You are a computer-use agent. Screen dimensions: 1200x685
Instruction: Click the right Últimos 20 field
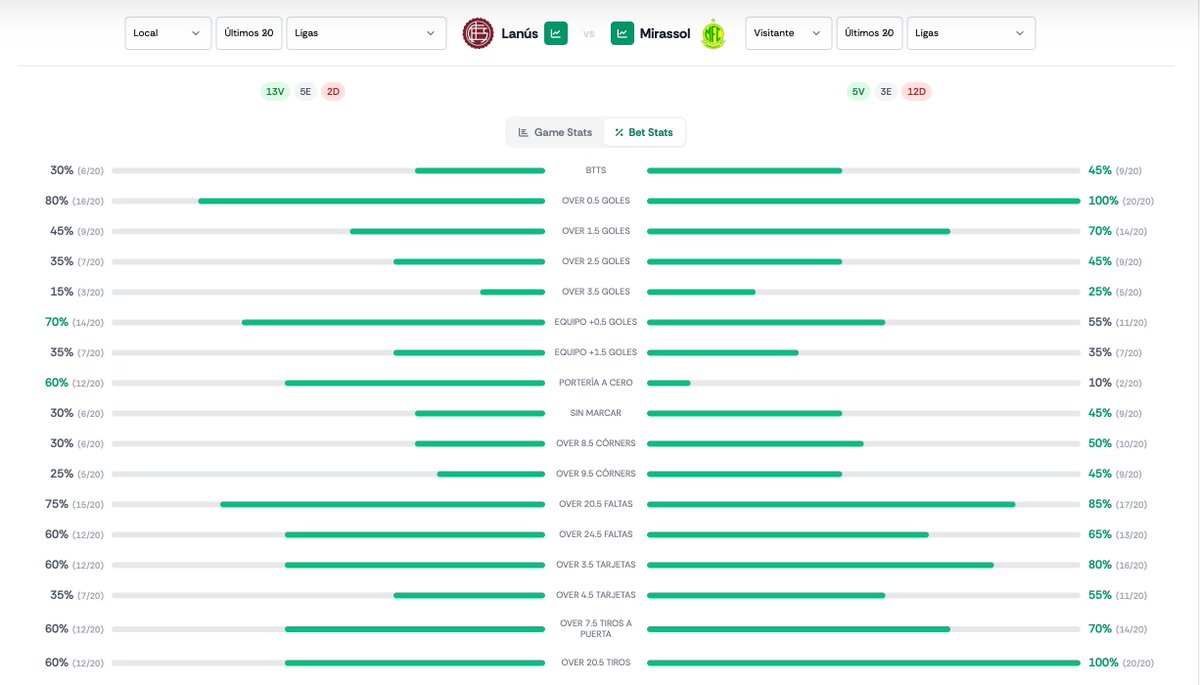pos(869,33)
